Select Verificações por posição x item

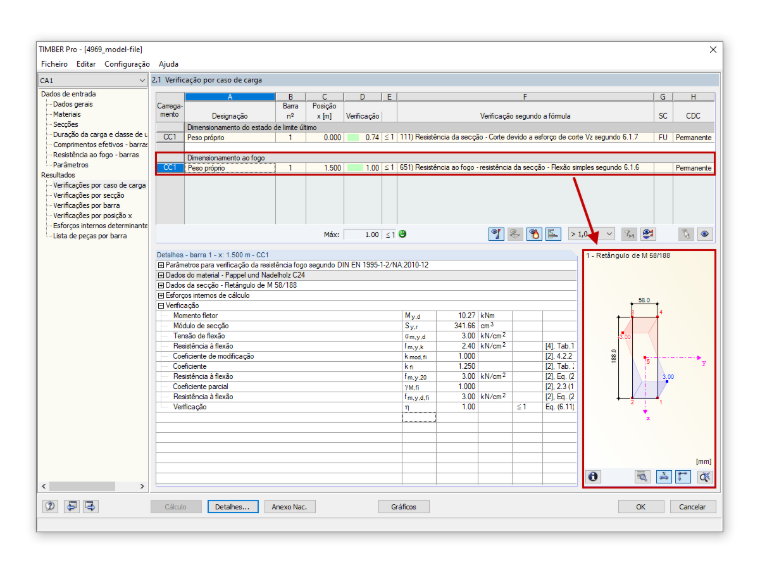click(93, 215)
